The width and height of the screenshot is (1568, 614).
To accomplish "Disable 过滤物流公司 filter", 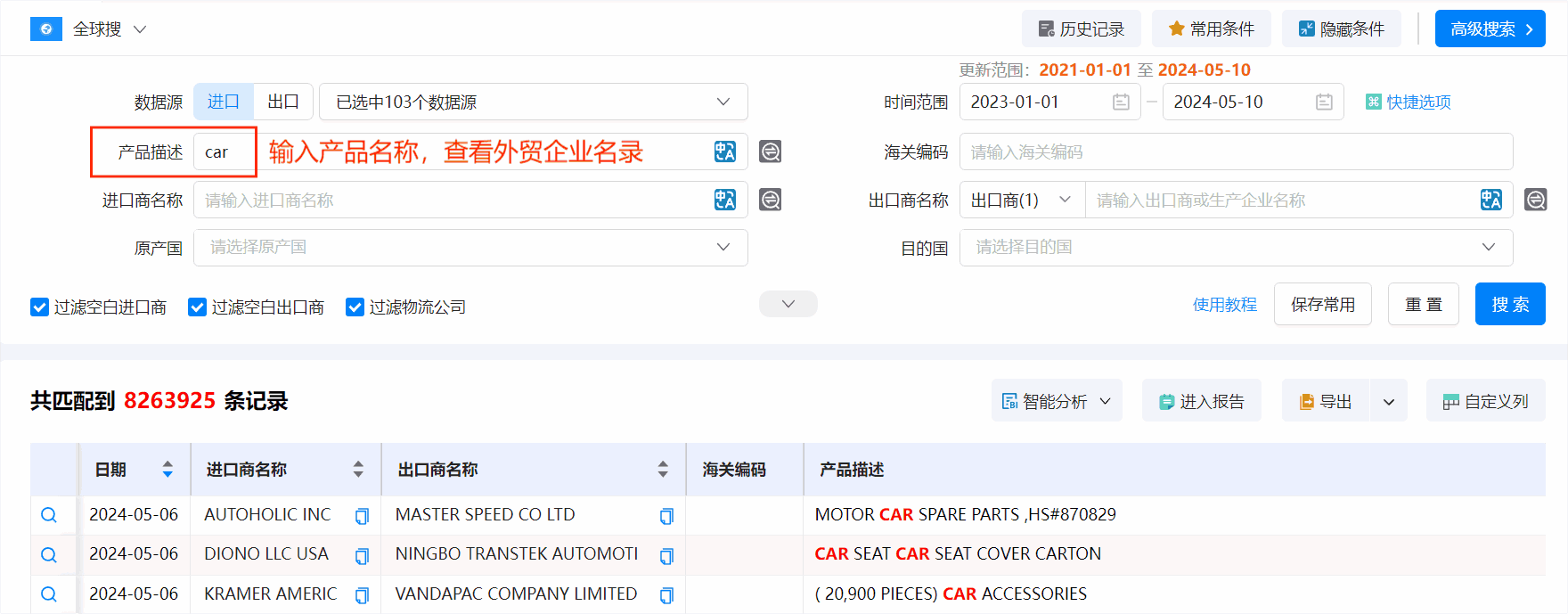I will click(355, 307).
